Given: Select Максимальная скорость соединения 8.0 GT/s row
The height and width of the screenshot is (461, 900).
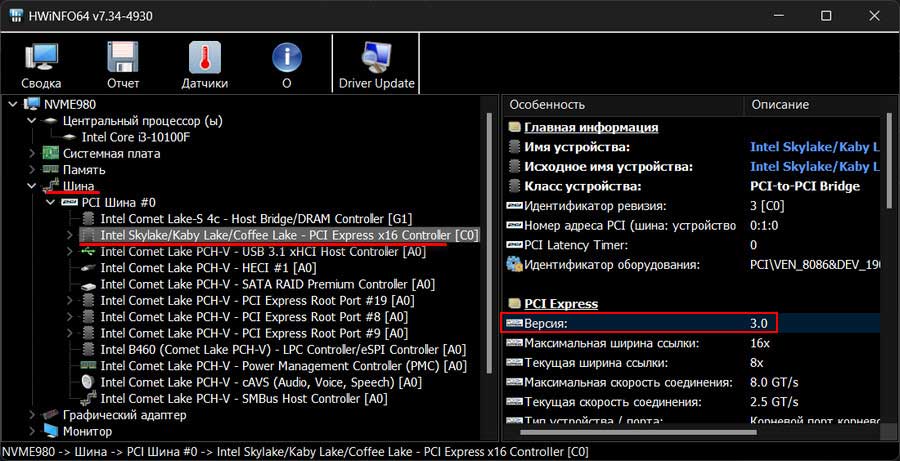Looking at the screenshot, I should [691, 382].
